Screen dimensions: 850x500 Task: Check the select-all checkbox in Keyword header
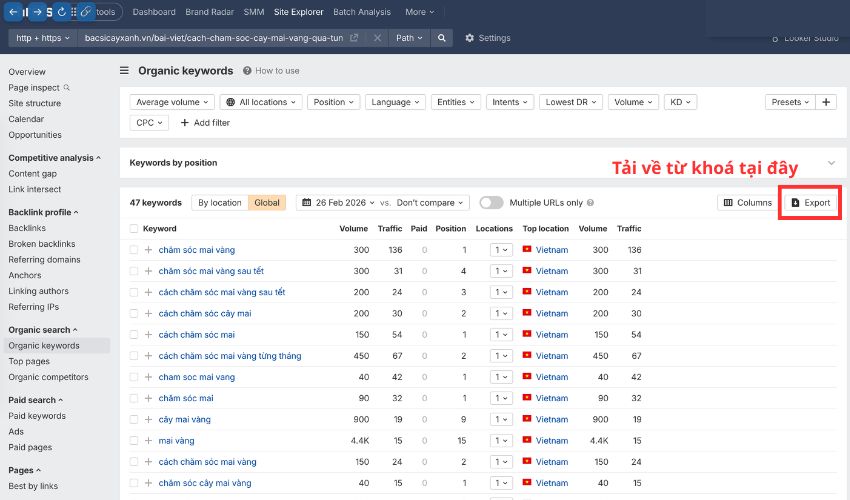coord(134,229)
